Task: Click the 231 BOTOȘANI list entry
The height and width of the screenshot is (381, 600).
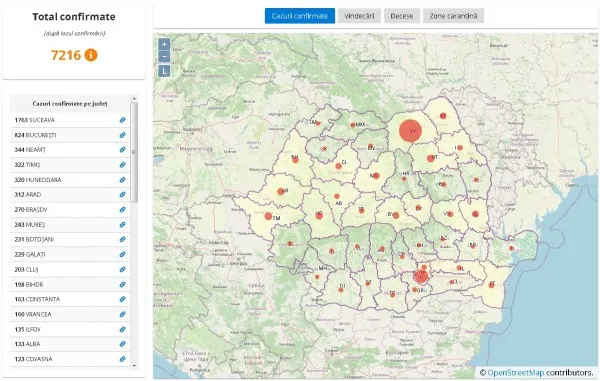Action: coord(70,239)
